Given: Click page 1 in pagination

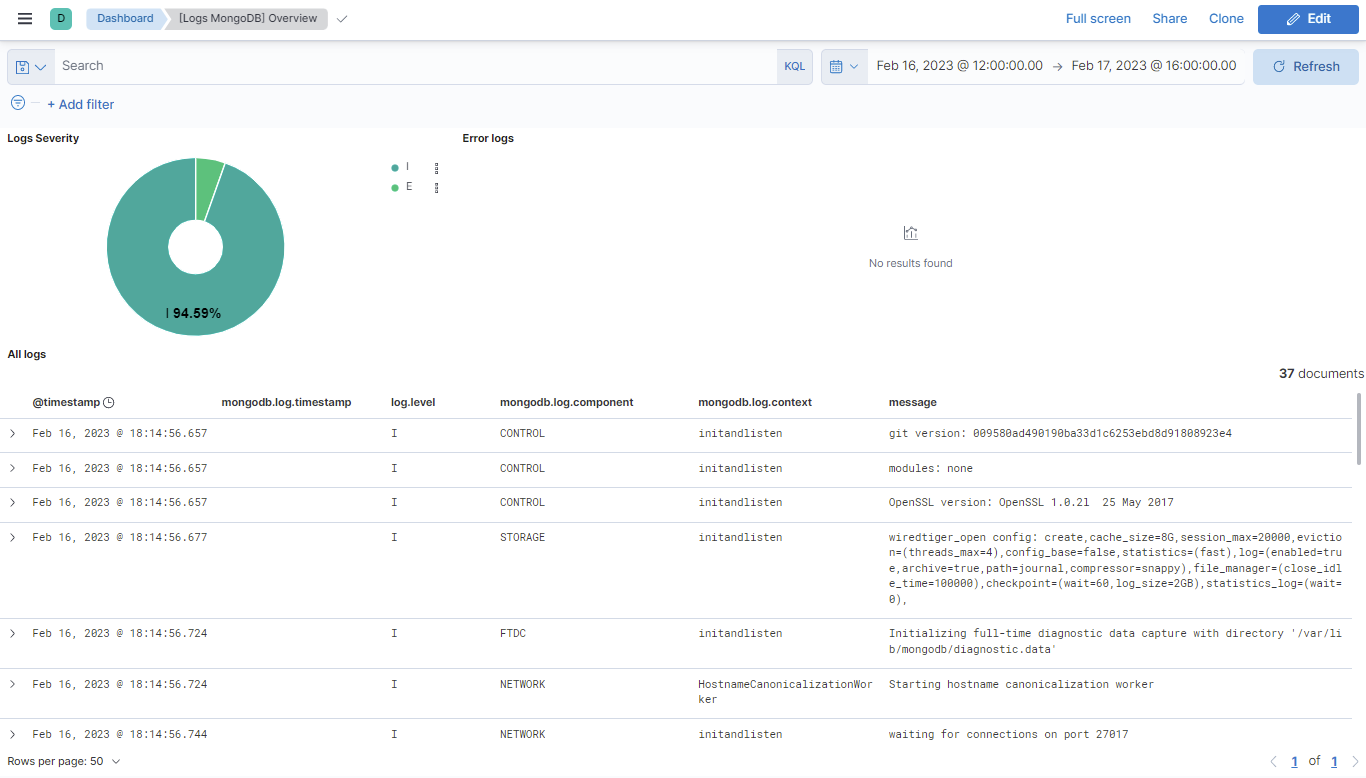Looking at the screenshot, I should point(1294,762).
